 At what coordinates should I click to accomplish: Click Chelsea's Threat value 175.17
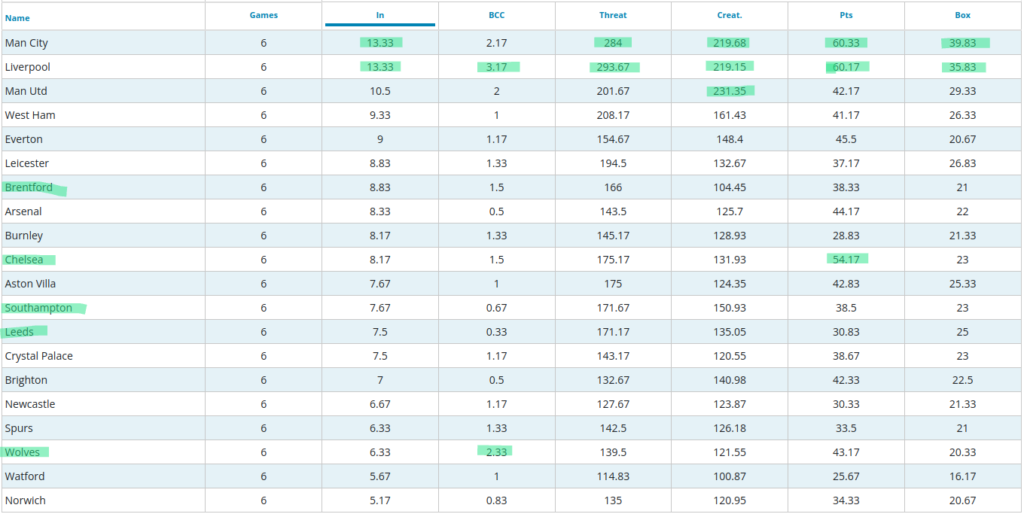coord(613,260)
